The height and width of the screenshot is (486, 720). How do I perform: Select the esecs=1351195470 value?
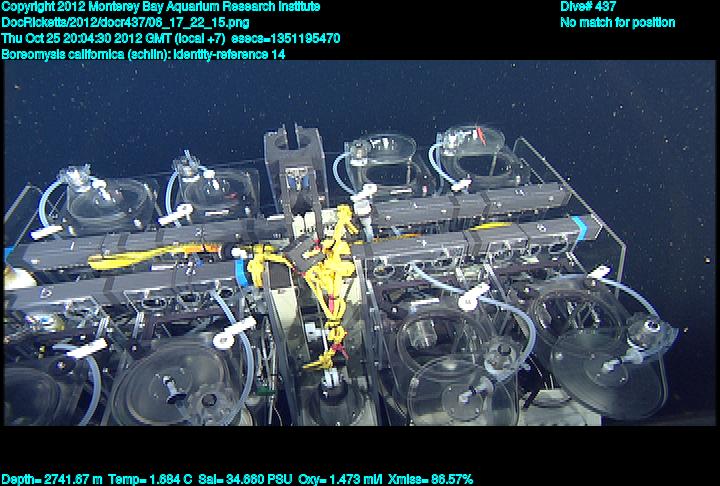(x=286, y=38)
